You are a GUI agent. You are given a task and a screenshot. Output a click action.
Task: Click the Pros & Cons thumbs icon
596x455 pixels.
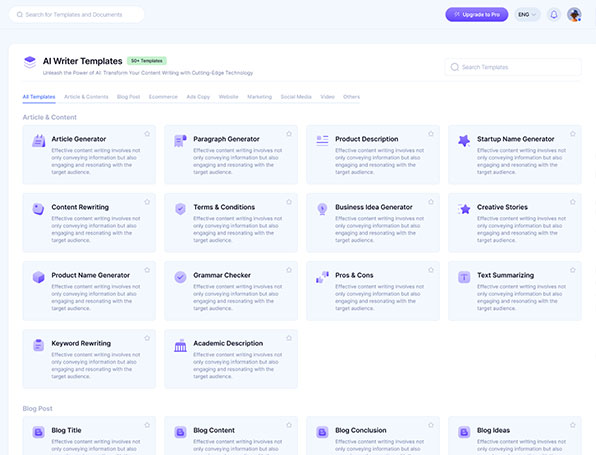pos(322,277)
